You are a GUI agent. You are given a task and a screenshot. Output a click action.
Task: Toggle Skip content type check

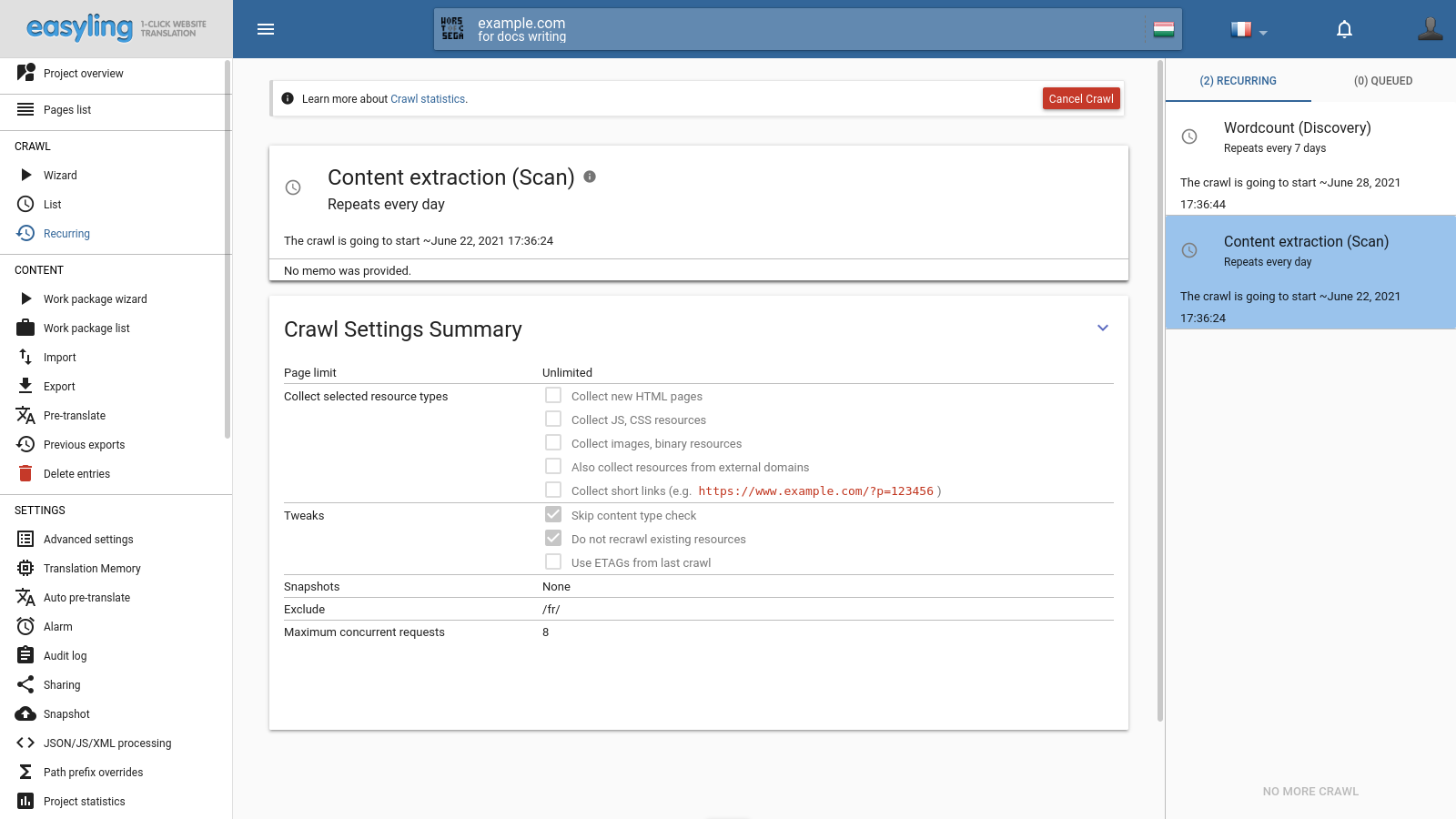coord(553,515)
